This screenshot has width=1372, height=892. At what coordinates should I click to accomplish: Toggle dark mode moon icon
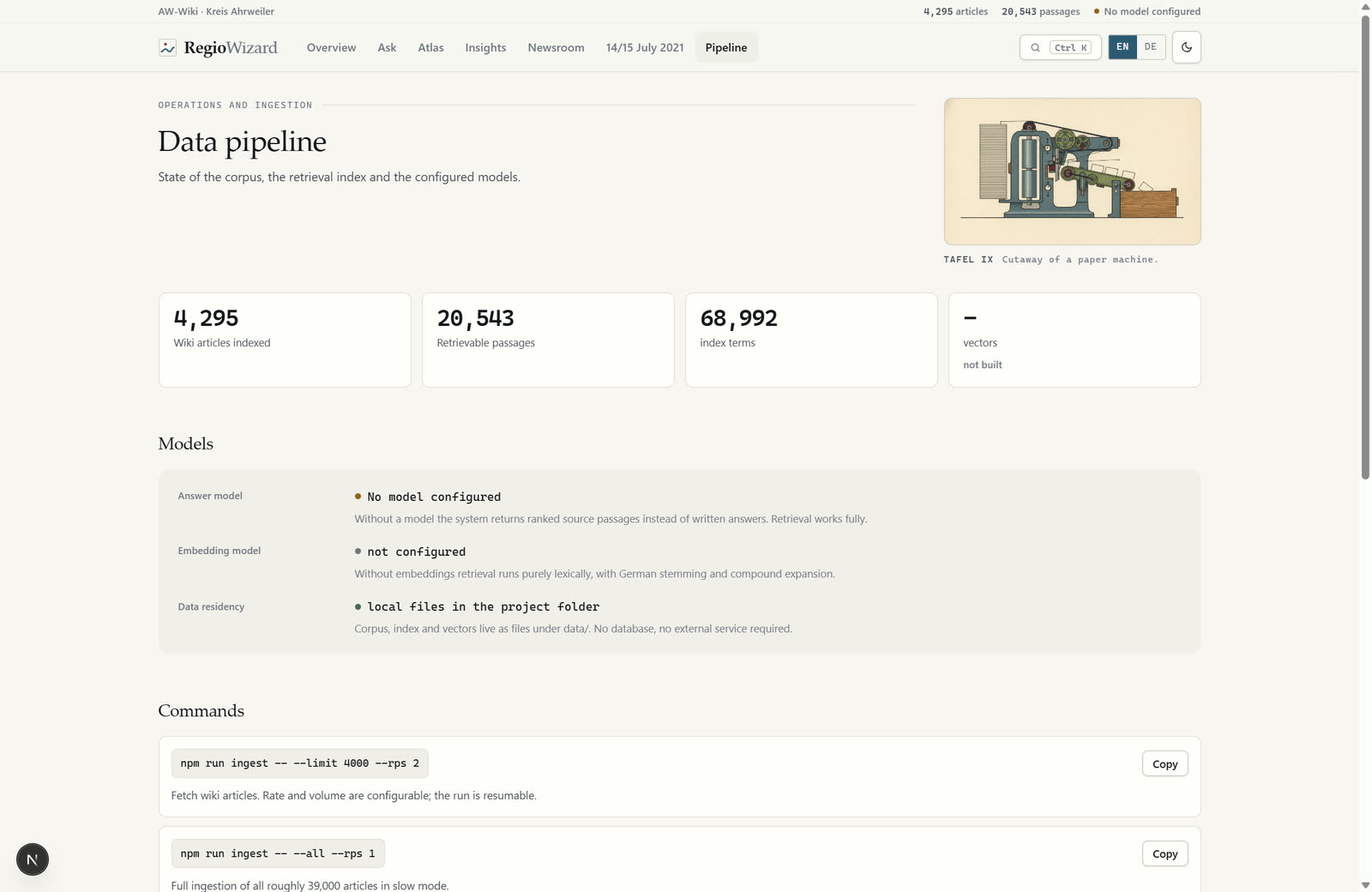[x=1187, y=47]
